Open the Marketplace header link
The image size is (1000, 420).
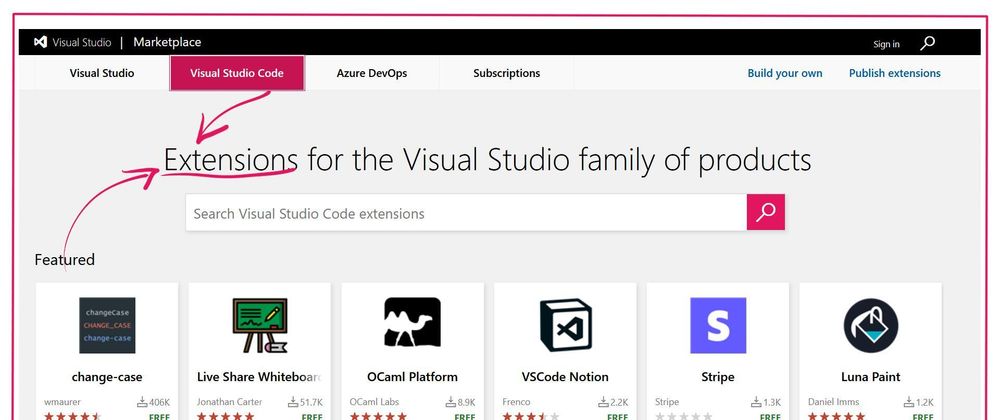coord(167,42)
